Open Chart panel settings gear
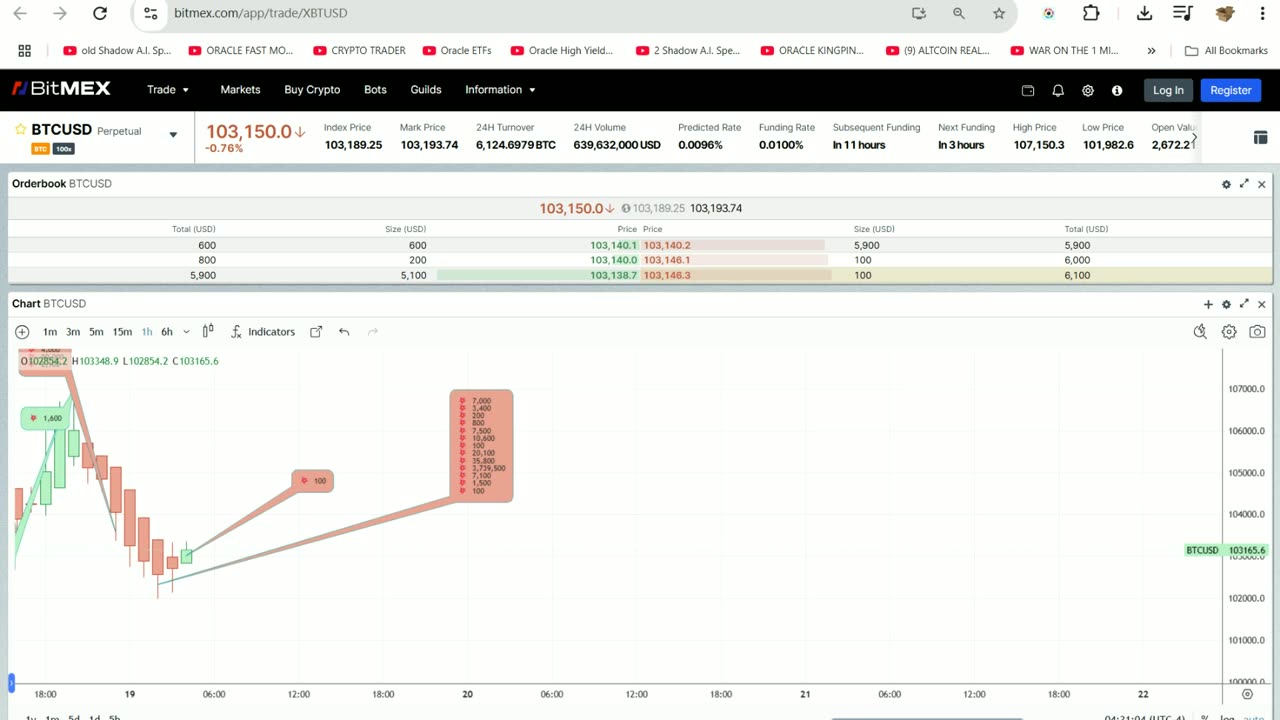Viewport: 1280px width, 720px height. [1226, 304]
